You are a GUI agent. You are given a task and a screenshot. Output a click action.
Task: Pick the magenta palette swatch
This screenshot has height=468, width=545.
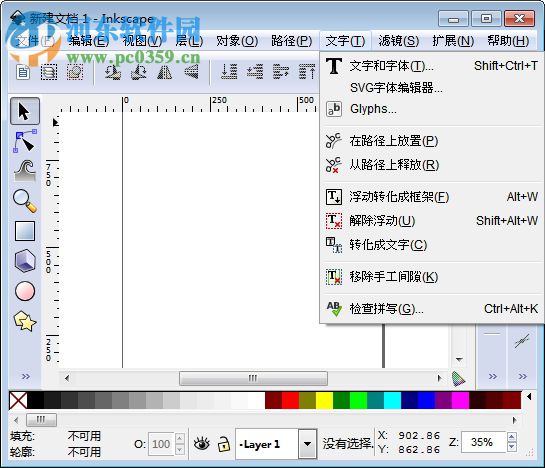click(461, 401)
